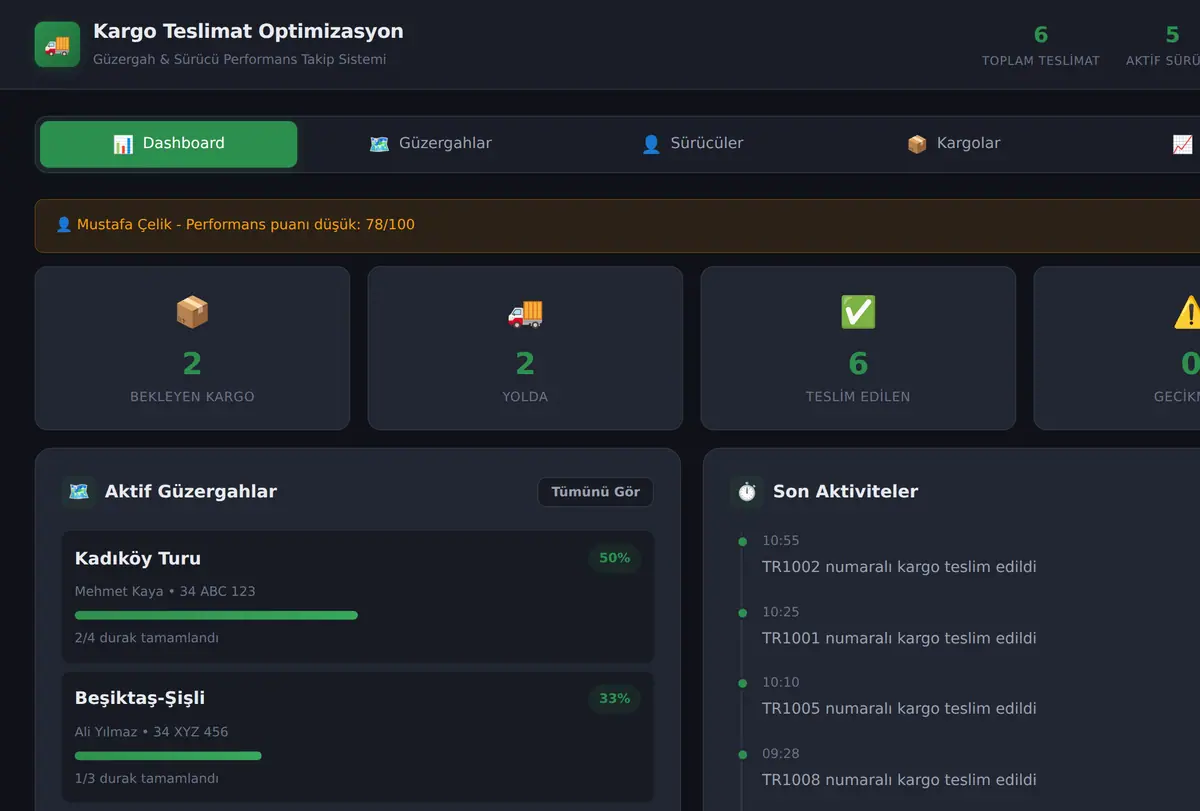Click the package icon on Kargolar tab
The height and width of the screenshot is (811, 1200).
(x=917, y=144)
